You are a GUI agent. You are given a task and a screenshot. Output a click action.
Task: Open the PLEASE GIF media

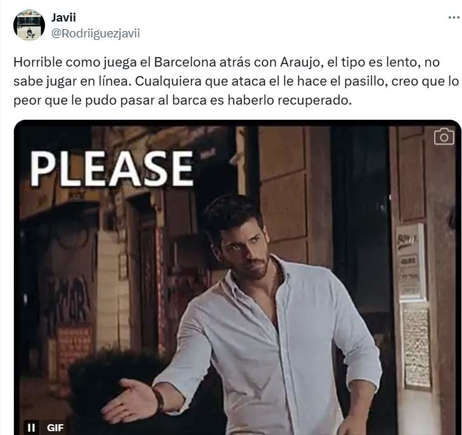coord(237,277)
